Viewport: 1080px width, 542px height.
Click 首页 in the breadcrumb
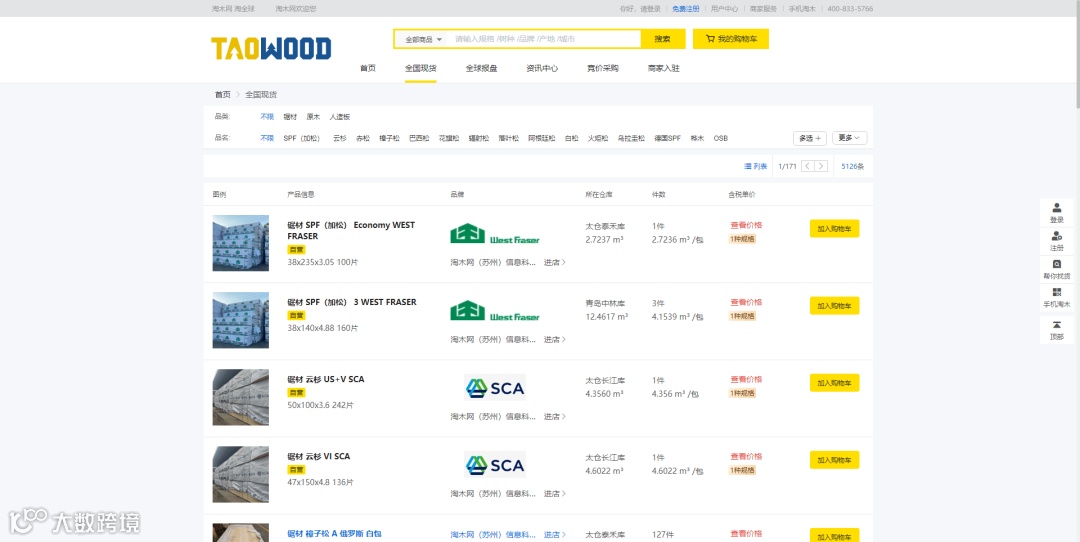(x=222, y=94)
